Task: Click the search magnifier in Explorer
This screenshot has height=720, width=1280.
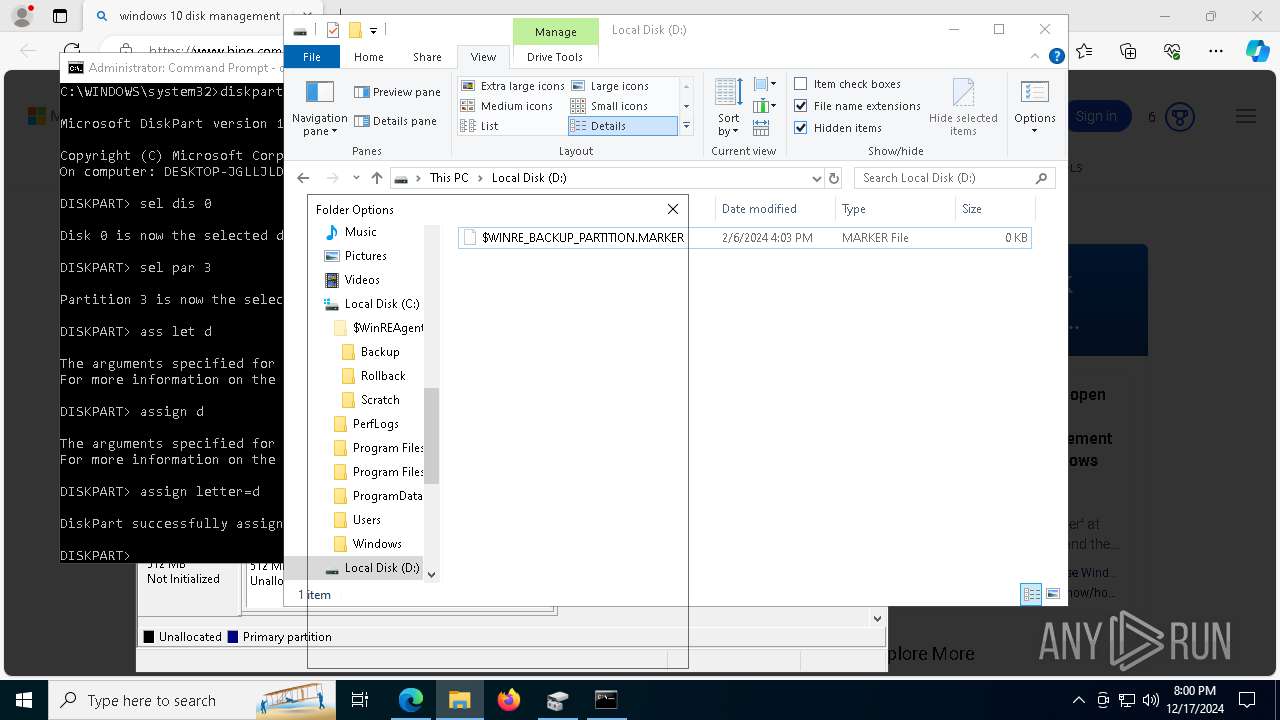Action: 1041,178
